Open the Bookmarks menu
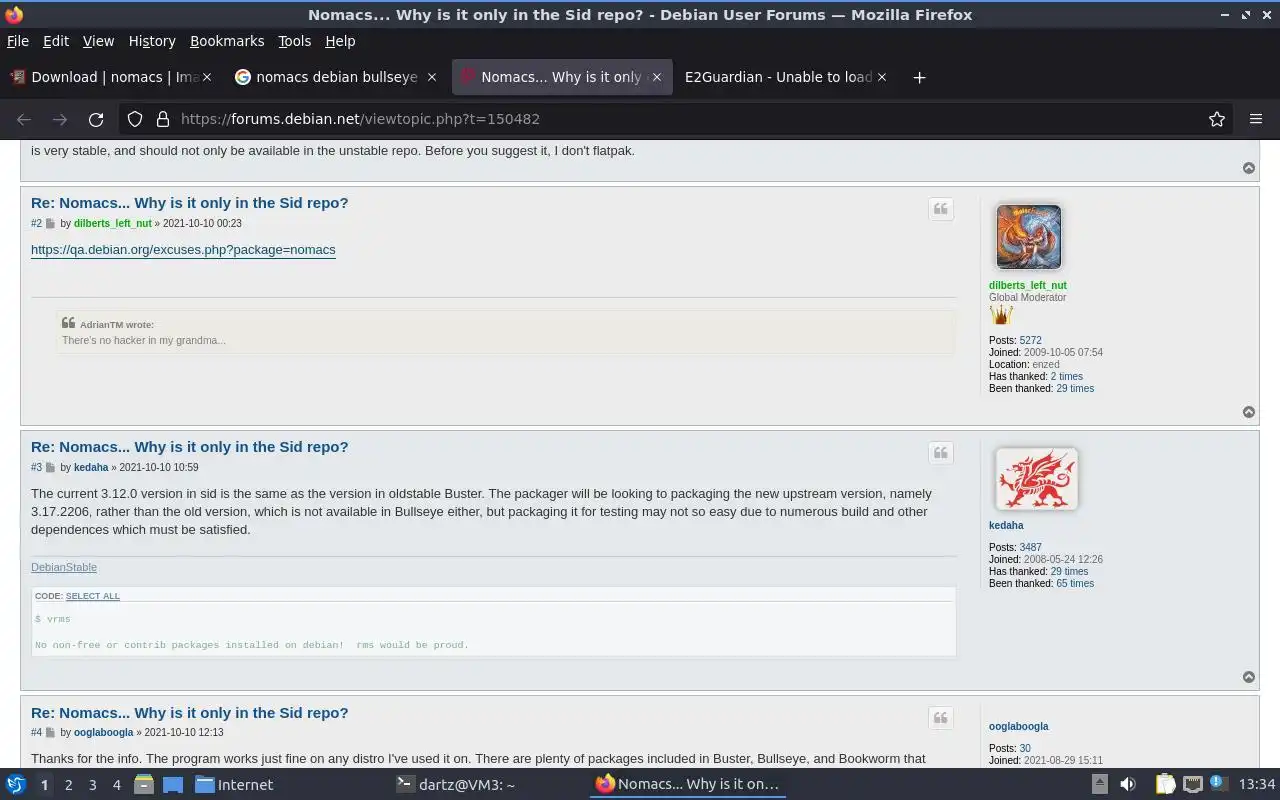The height and width of the screenshot is (800, 1280). pyautogui.click(x=227, y=41)
